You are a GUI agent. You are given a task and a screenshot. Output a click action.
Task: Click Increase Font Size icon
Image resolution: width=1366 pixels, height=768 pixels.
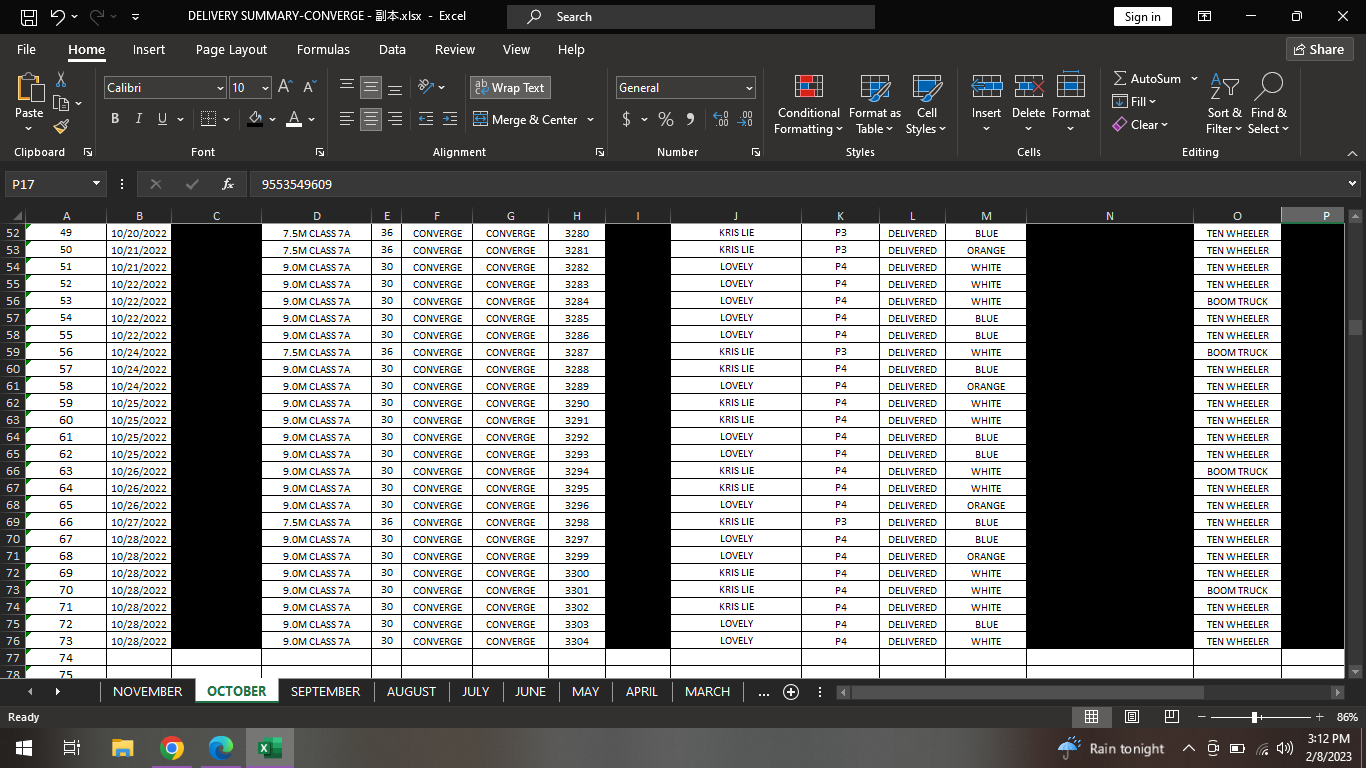(285, 88)
